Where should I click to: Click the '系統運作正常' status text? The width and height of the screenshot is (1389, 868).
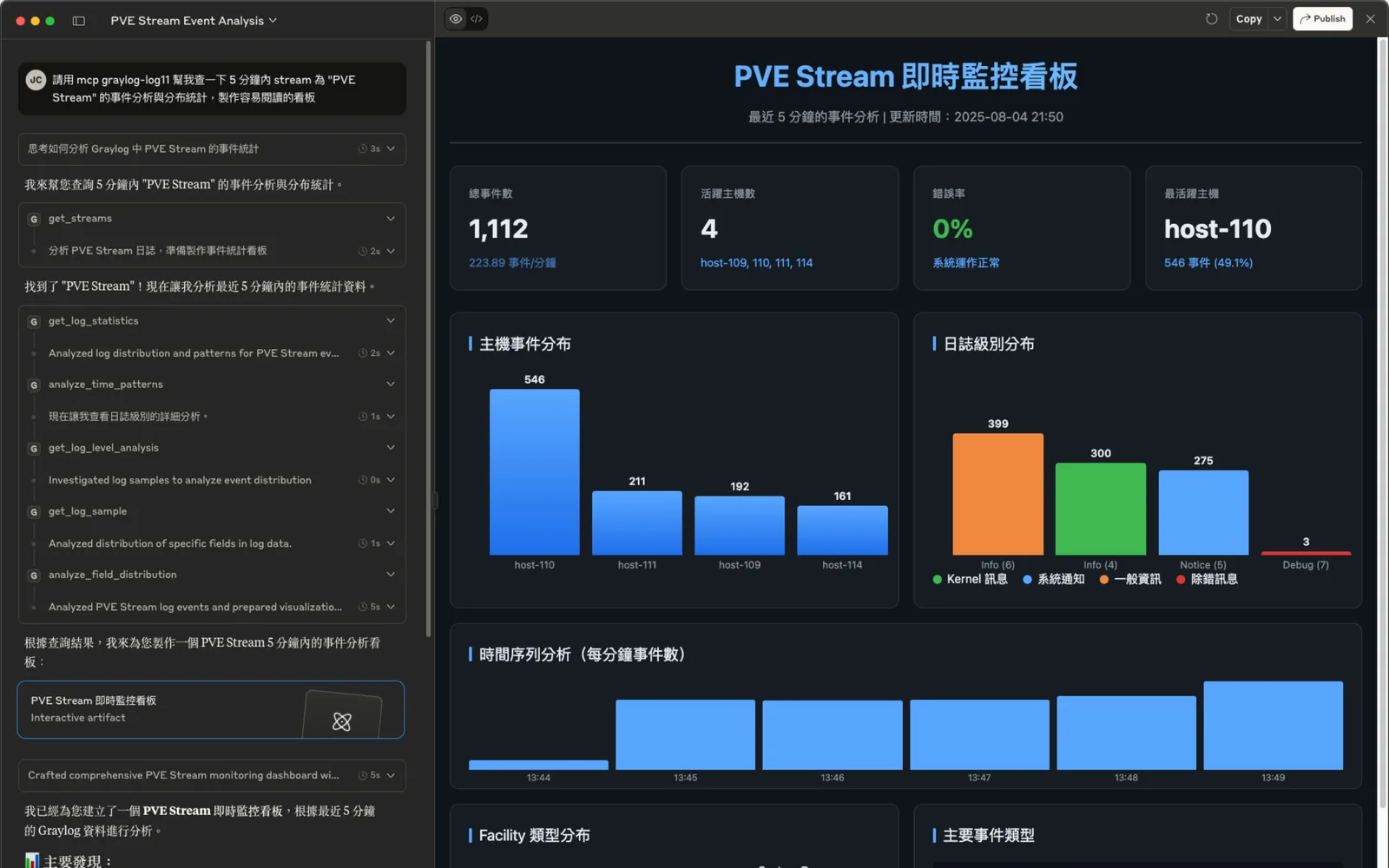(966, 263)
